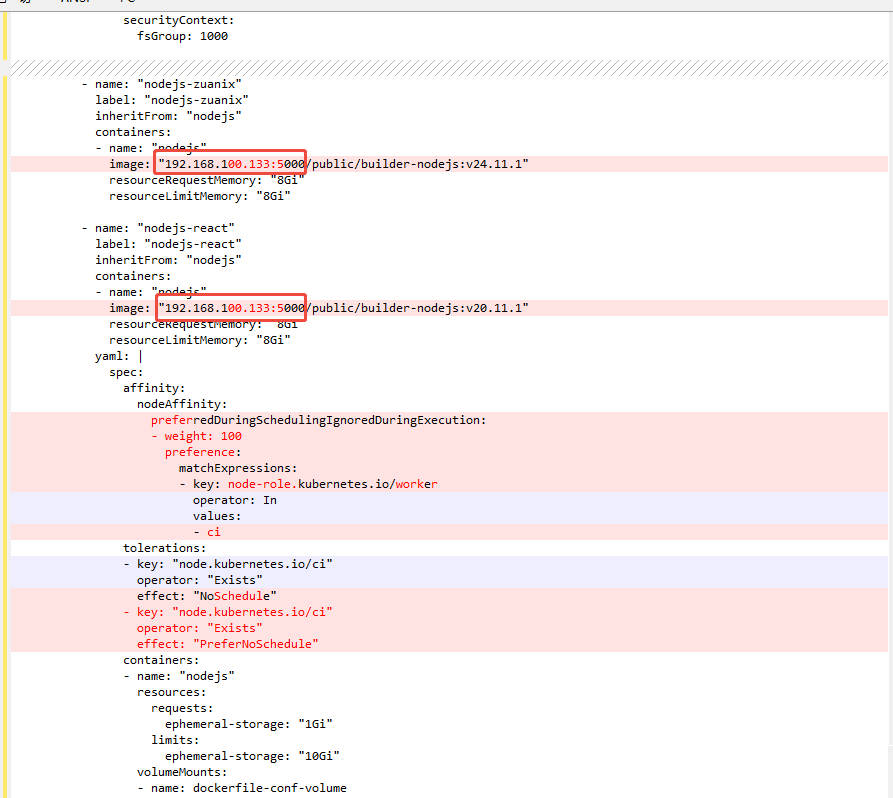Click the "matchExpressions:" line
The width and height of the screenshot is (893, 798).
click(x=237, y=468)
